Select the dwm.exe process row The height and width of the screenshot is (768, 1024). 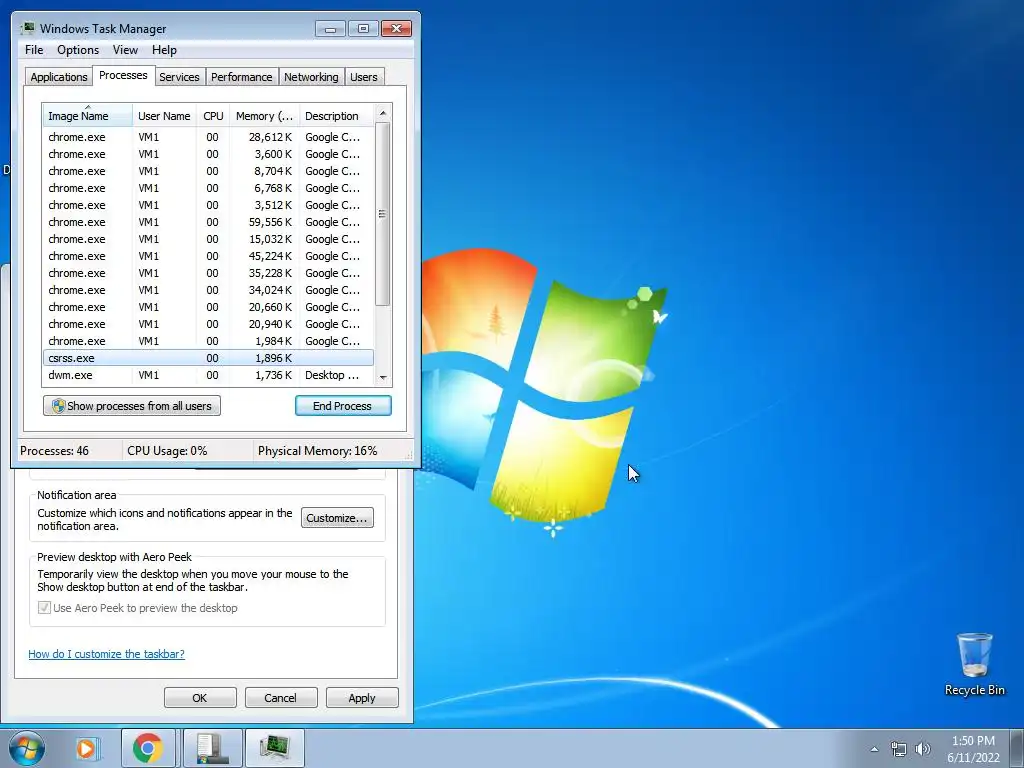click(x=208, y=375)
